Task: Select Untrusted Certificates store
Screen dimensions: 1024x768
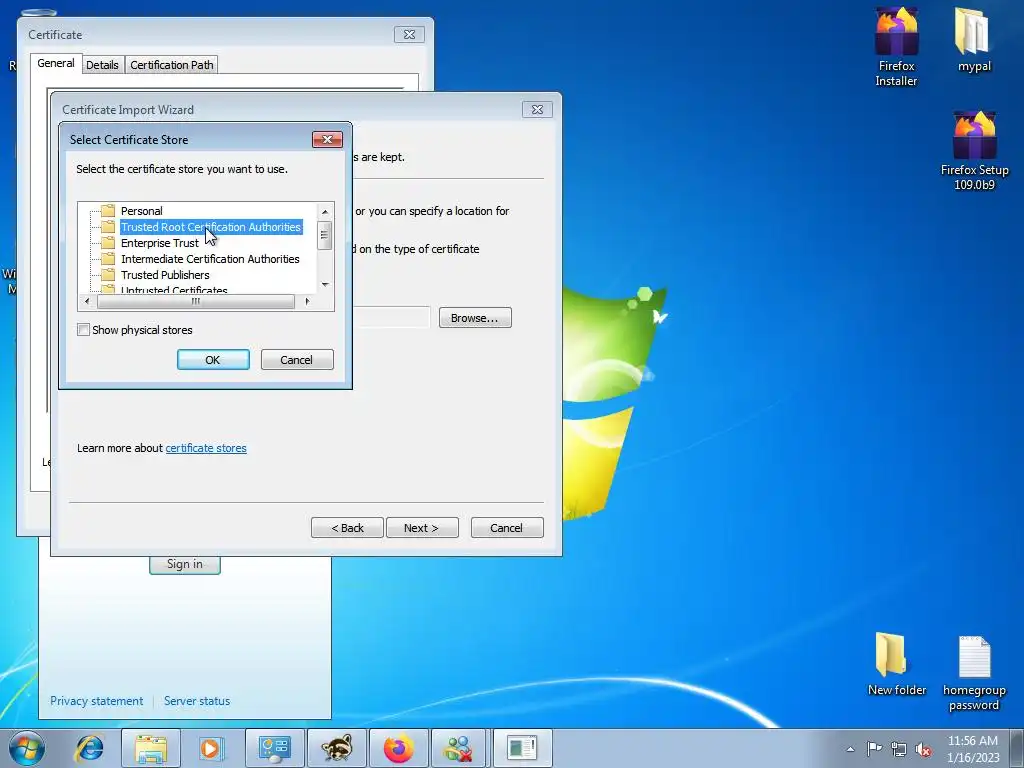Action: [x=174, y=289]
